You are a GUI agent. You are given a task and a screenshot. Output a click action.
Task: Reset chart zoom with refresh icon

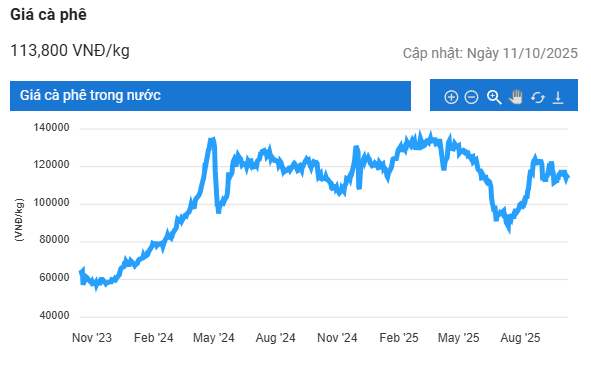click(537, 98)
